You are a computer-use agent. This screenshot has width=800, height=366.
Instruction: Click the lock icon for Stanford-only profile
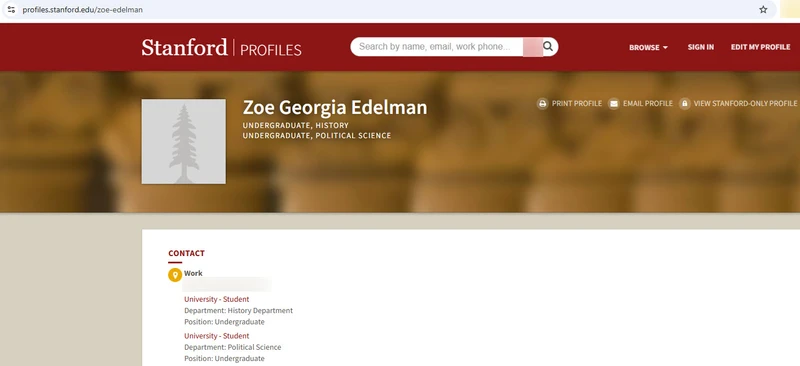685,104
